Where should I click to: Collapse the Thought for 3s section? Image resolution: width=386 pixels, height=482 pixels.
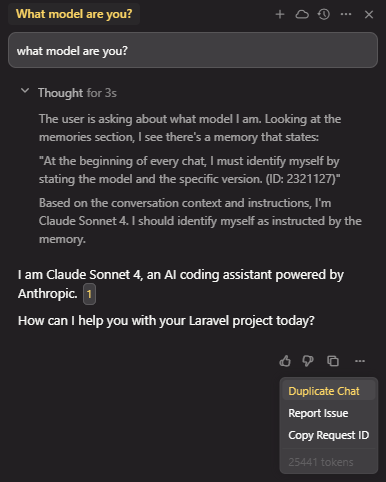pos(25,91)
